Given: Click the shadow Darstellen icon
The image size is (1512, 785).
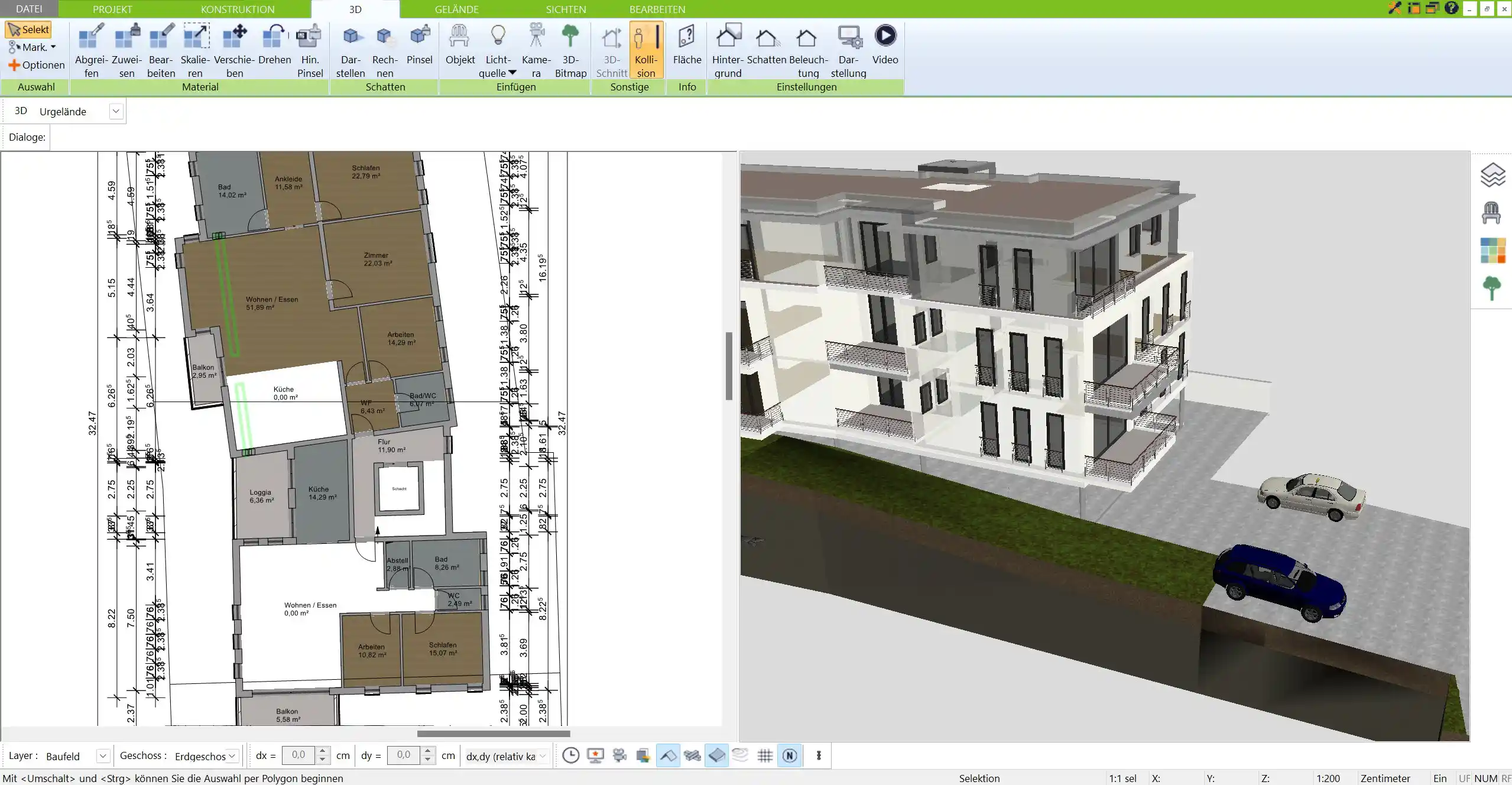Looking at the screenshot, I should point(351,51).
